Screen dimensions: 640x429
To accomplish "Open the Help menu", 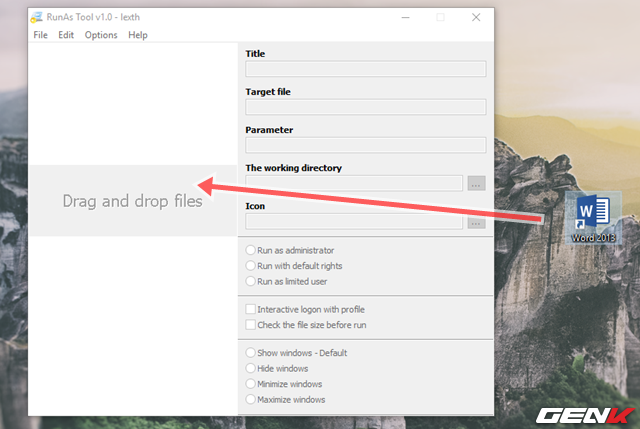I will point(138,35).
